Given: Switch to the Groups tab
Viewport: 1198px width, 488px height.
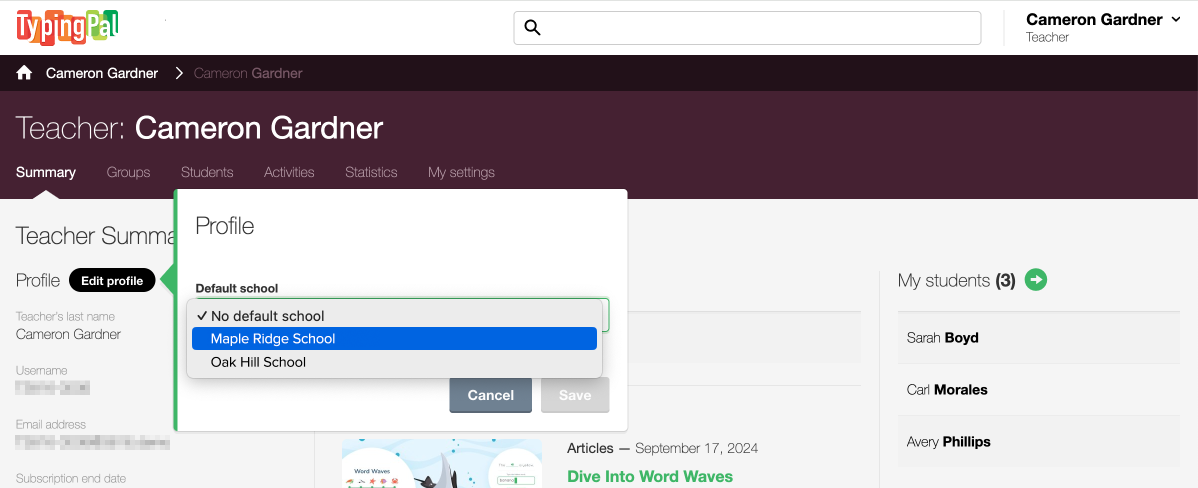Looking at the screenshot, I should point(128,172).
